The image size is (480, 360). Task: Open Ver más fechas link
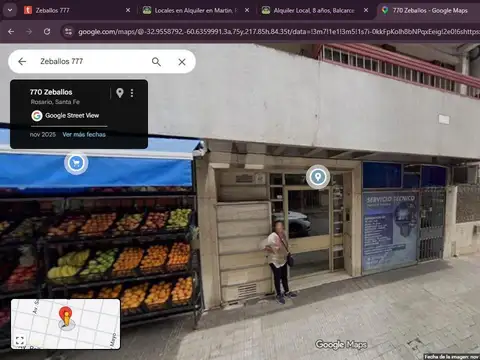[x=84, y=135]
